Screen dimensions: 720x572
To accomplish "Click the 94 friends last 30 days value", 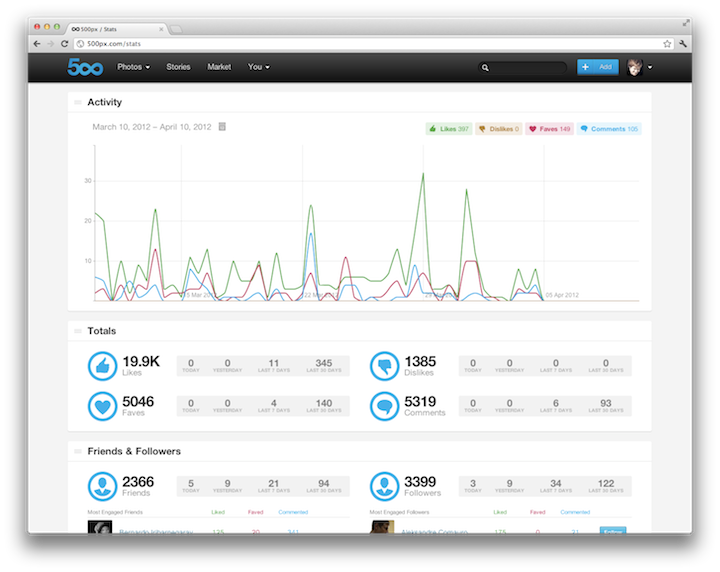I will [324, 483].
